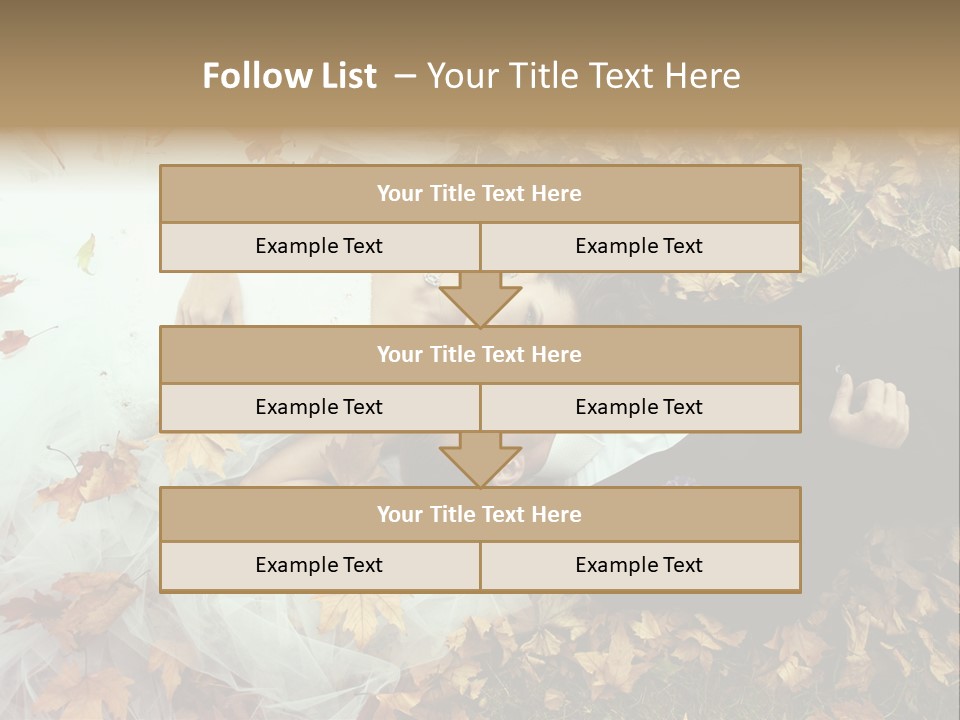960x720 pixels.
Task: Click the brown banner left of the title
Action: point(90,70)
